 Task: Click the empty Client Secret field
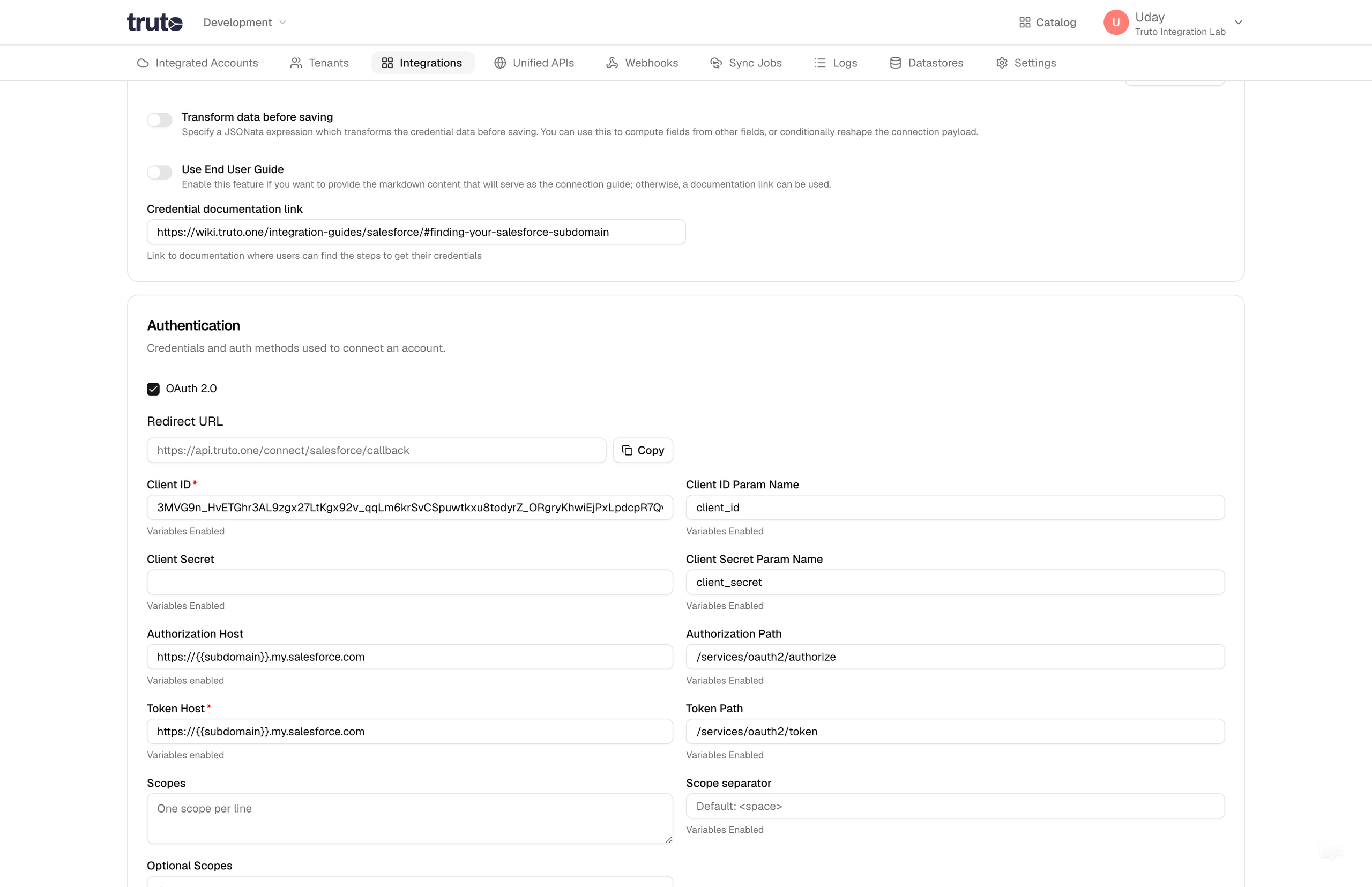409,582
